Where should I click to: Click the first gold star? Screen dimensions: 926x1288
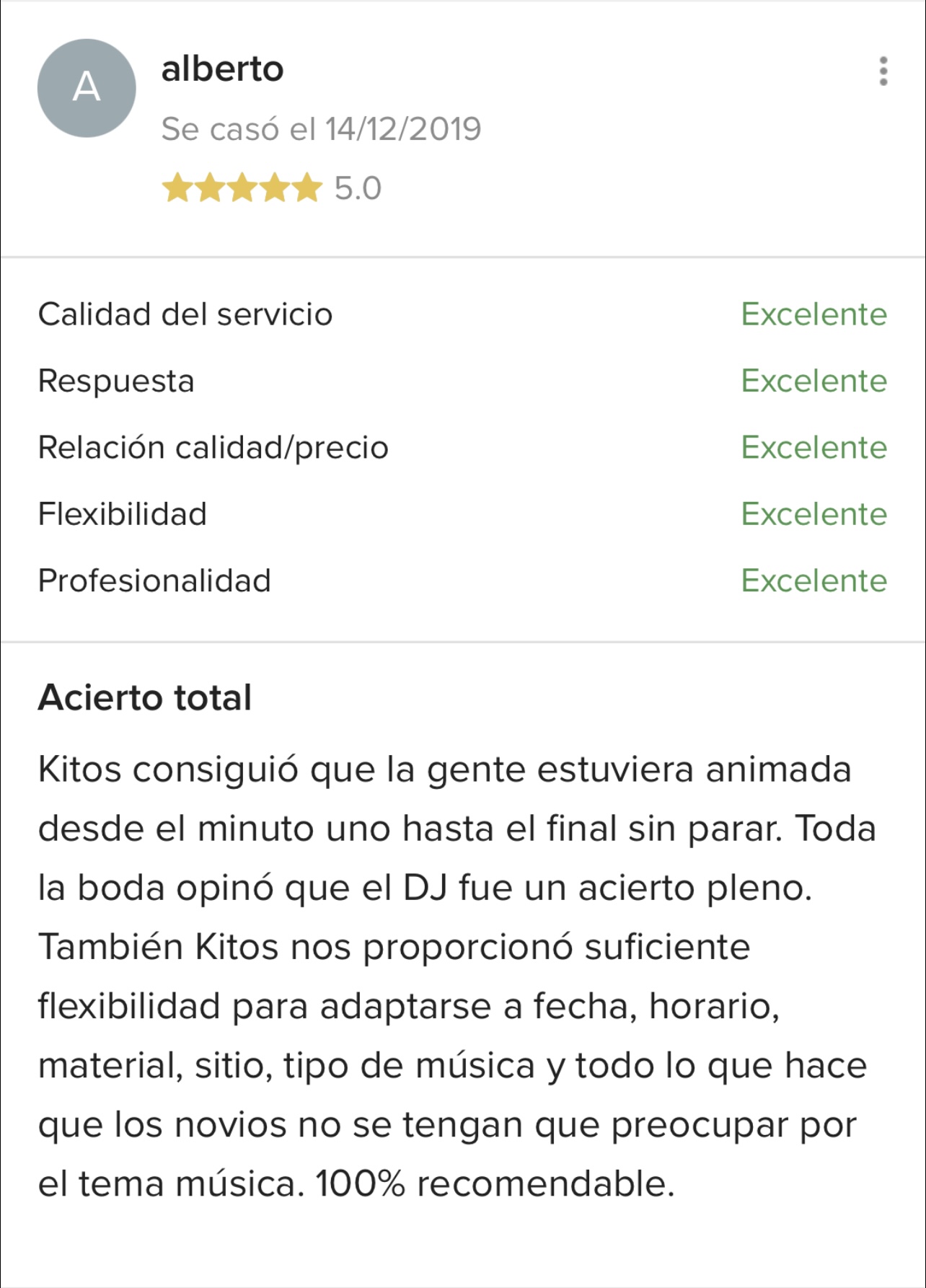tap(176, 188)
